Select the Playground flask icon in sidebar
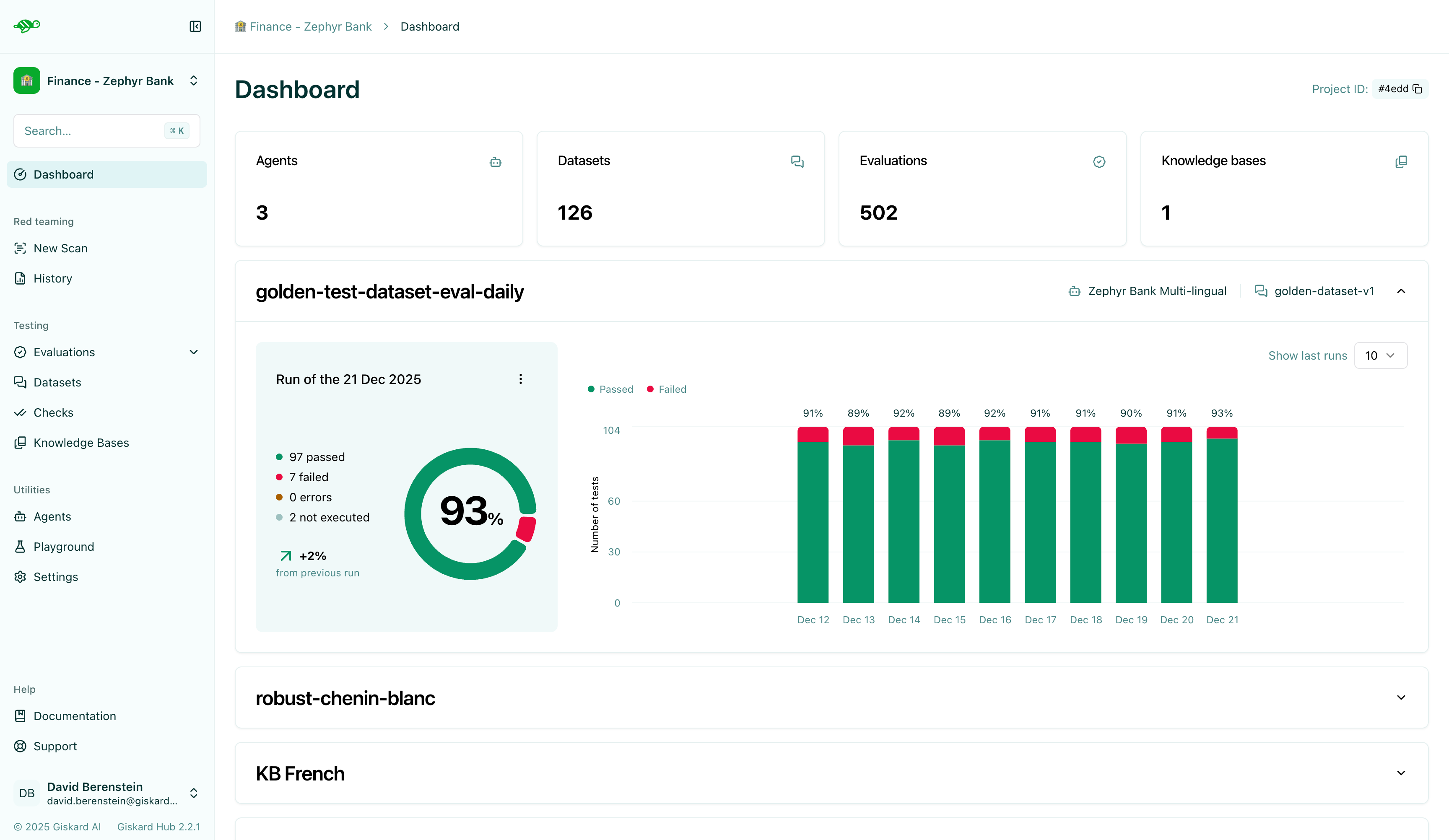 (x=20, y=546)
